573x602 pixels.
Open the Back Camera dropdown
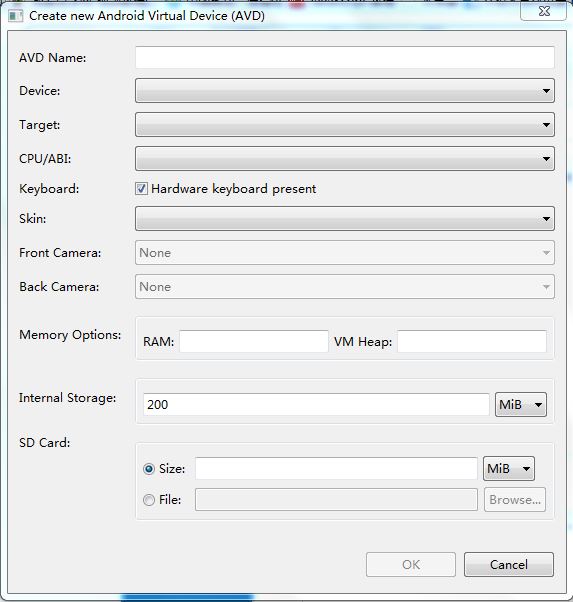344,286
